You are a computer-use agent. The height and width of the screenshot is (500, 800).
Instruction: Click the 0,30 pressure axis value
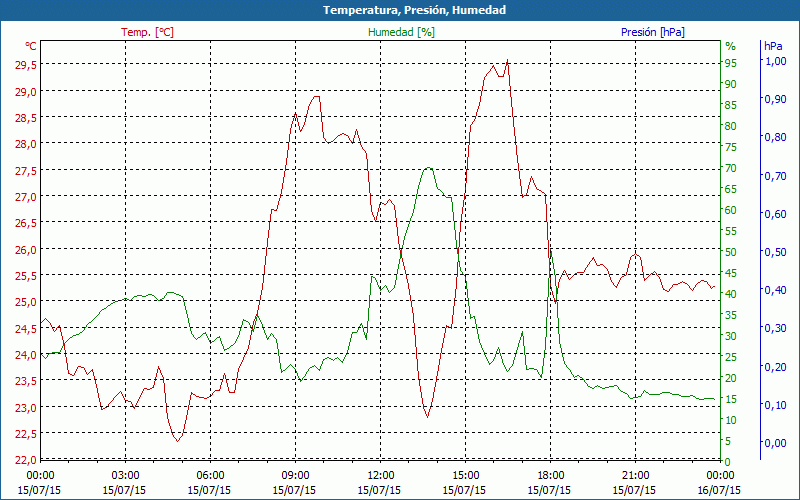pos(776,328)
